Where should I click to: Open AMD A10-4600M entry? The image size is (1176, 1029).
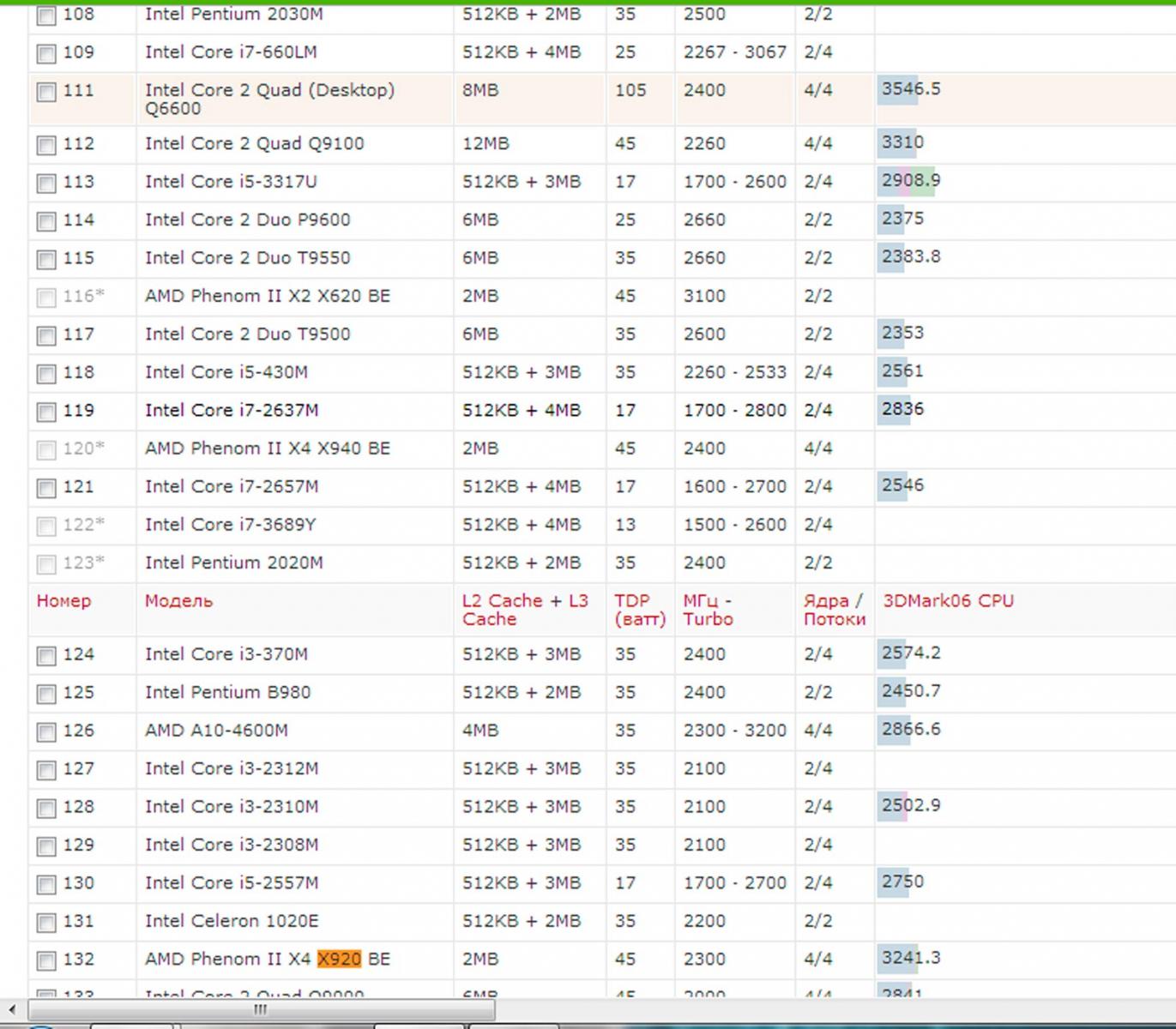pos(216,731)
